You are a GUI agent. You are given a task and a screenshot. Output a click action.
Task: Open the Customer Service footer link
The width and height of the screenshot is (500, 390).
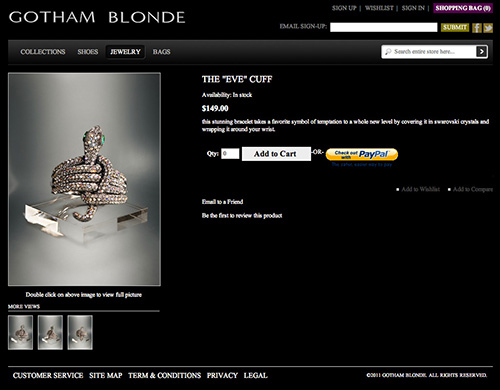48,375
